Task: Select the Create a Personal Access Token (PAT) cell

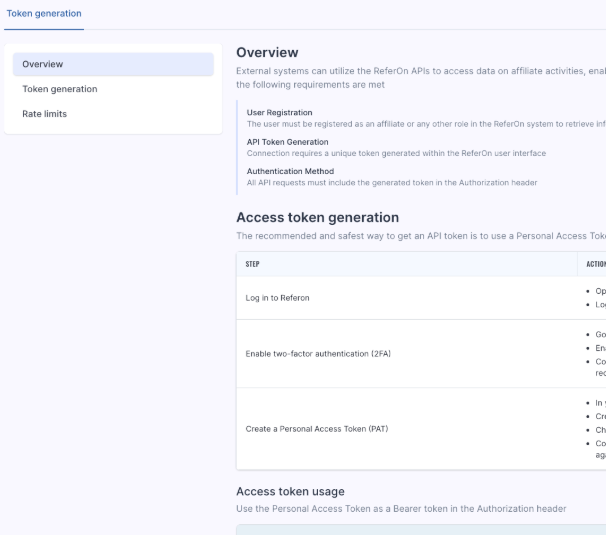Action: (x=407, y=429)
